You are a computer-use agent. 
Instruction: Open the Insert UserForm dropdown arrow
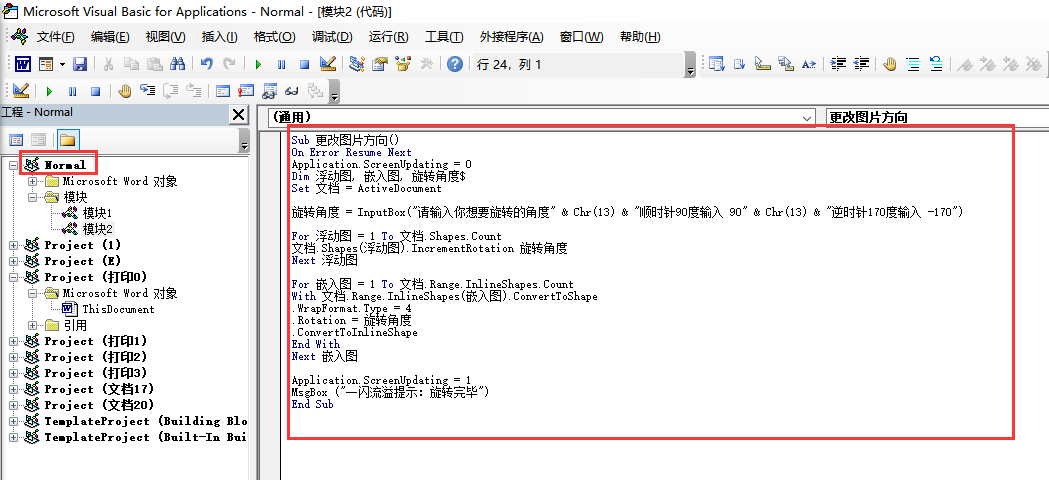click(62, 64)
